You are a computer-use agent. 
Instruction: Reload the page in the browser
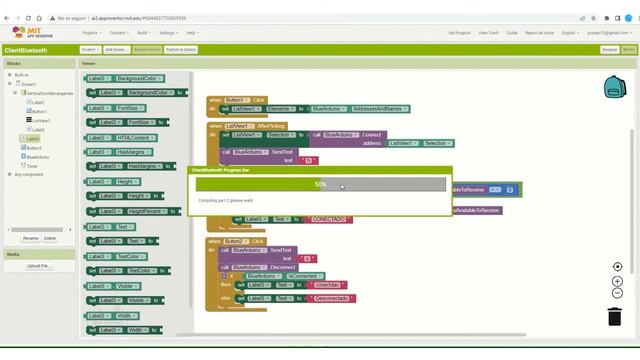28,18
